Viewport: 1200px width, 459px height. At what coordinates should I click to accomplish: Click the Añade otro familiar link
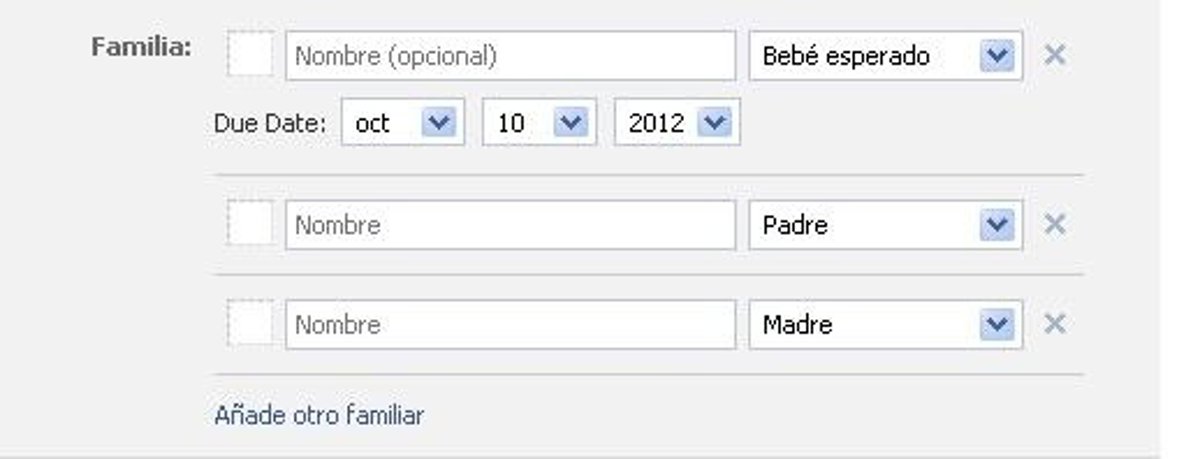(x=319, y=415)
